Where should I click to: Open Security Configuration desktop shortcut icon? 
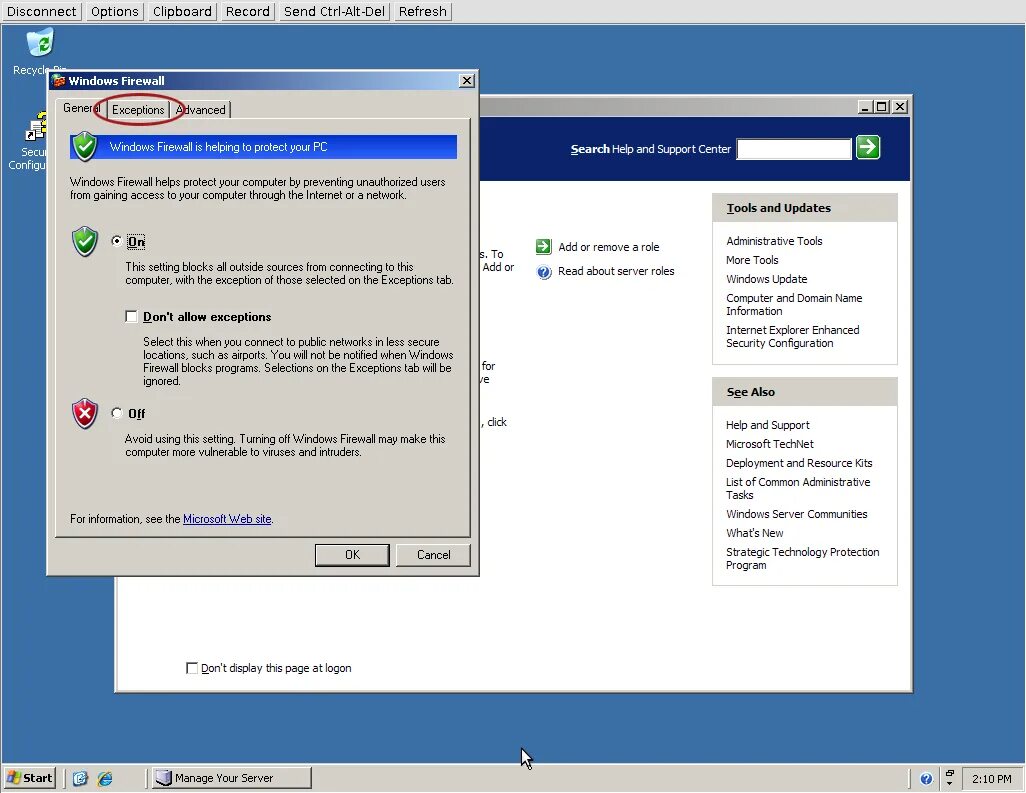pyautogui.click(x=35, y=128)
